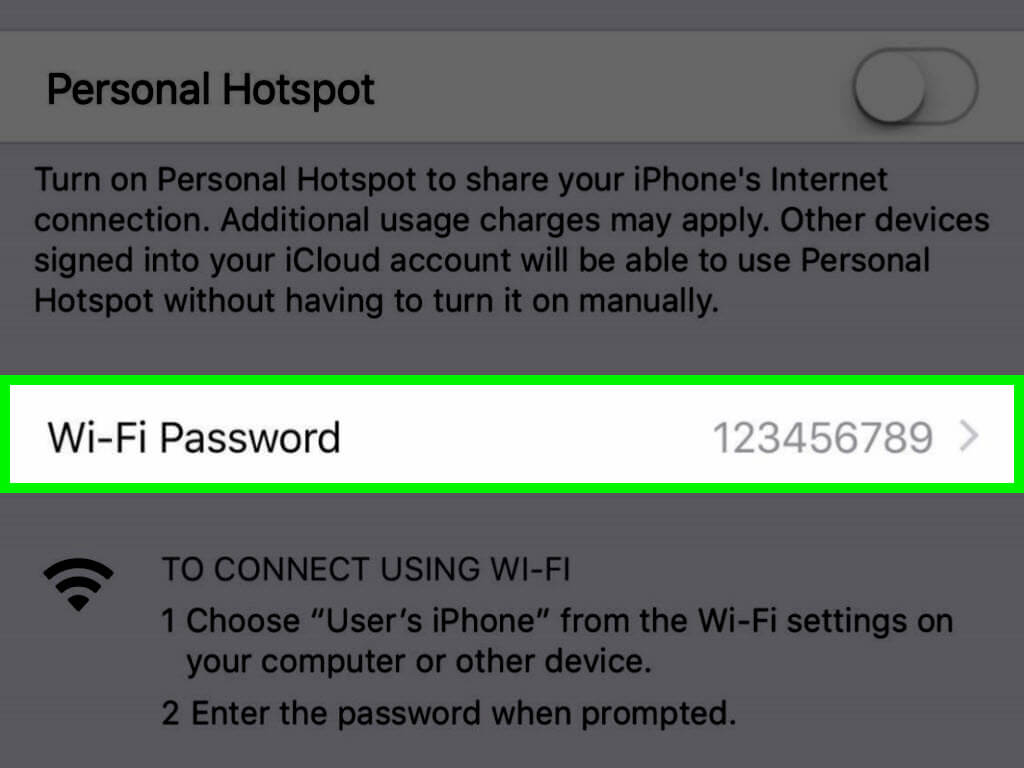Image resolution: width=1024 pixels, height=768 pixels.
Task: Tap the right-pointing arrow beside the password
Action: pyautogui.click(x=968, y=436)
